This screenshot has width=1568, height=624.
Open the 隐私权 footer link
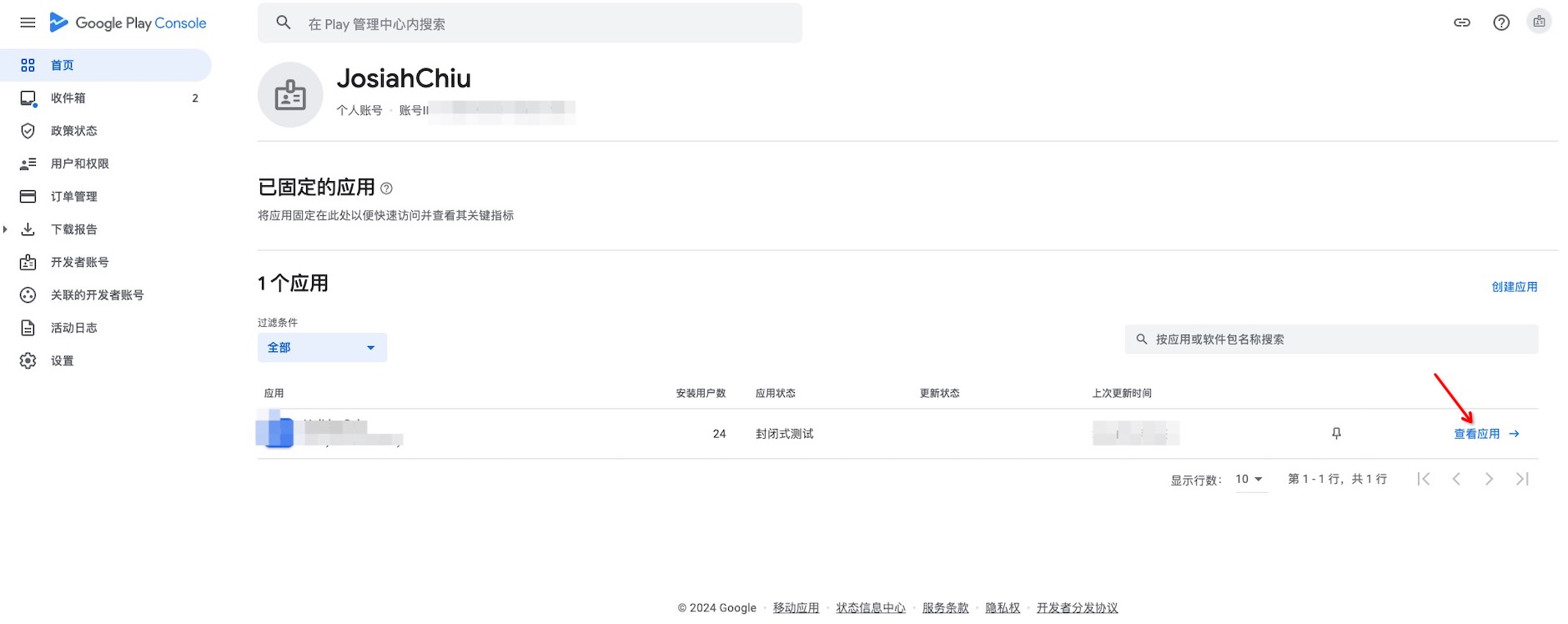(1003, 608)
